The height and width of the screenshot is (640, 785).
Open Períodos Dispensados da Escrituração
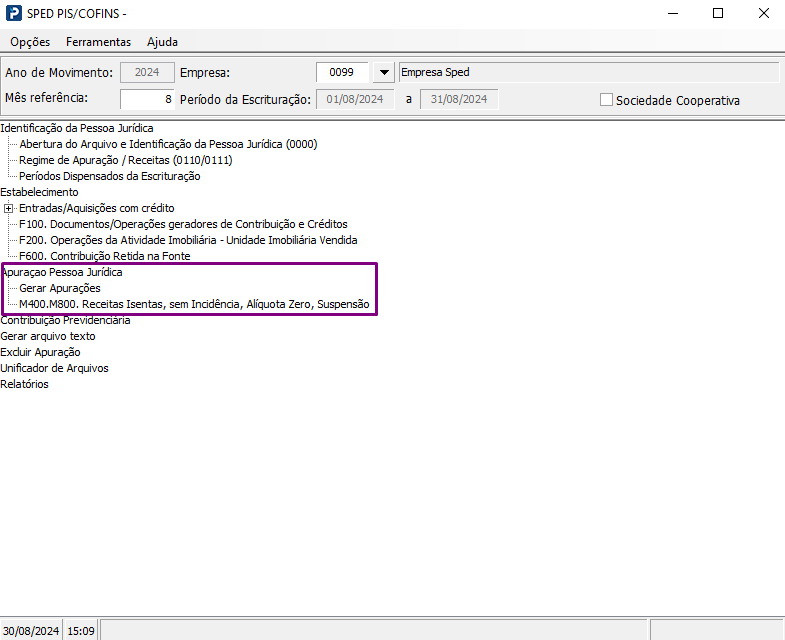[x=110, y=176]
